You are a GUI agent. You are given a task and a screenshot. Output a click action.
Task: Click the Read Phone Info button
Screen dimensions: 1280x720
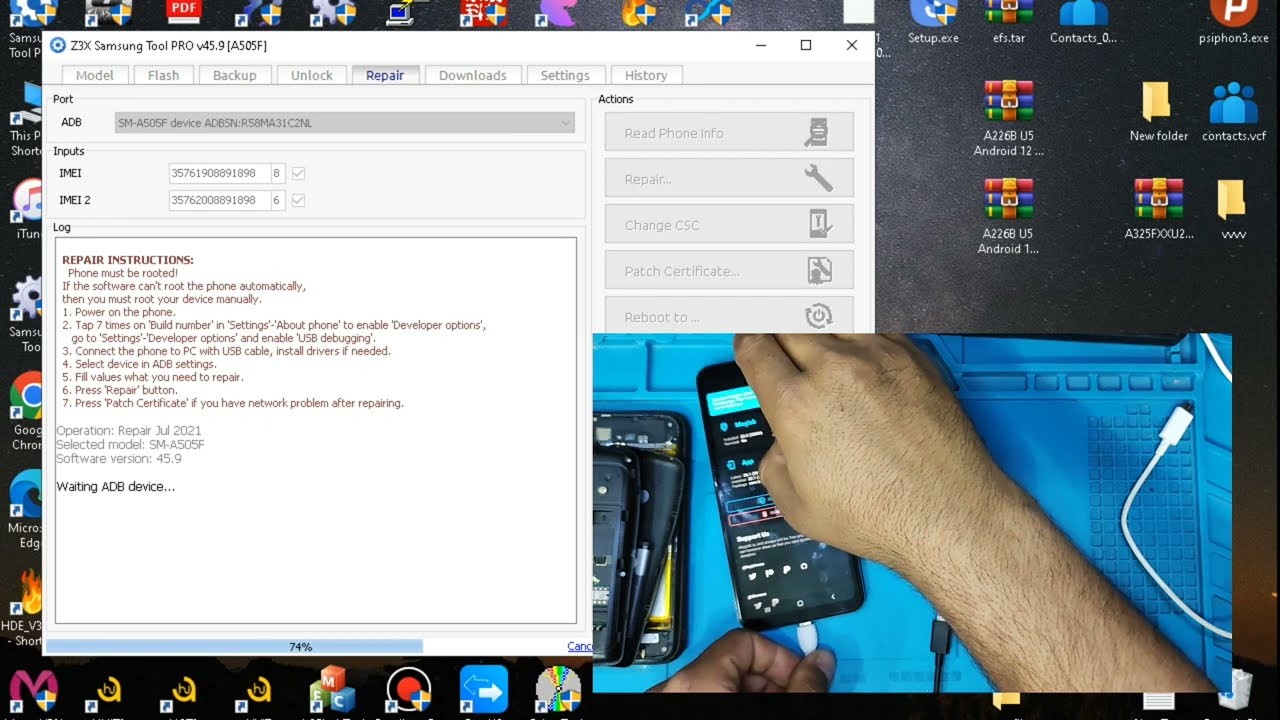point(729,132)
